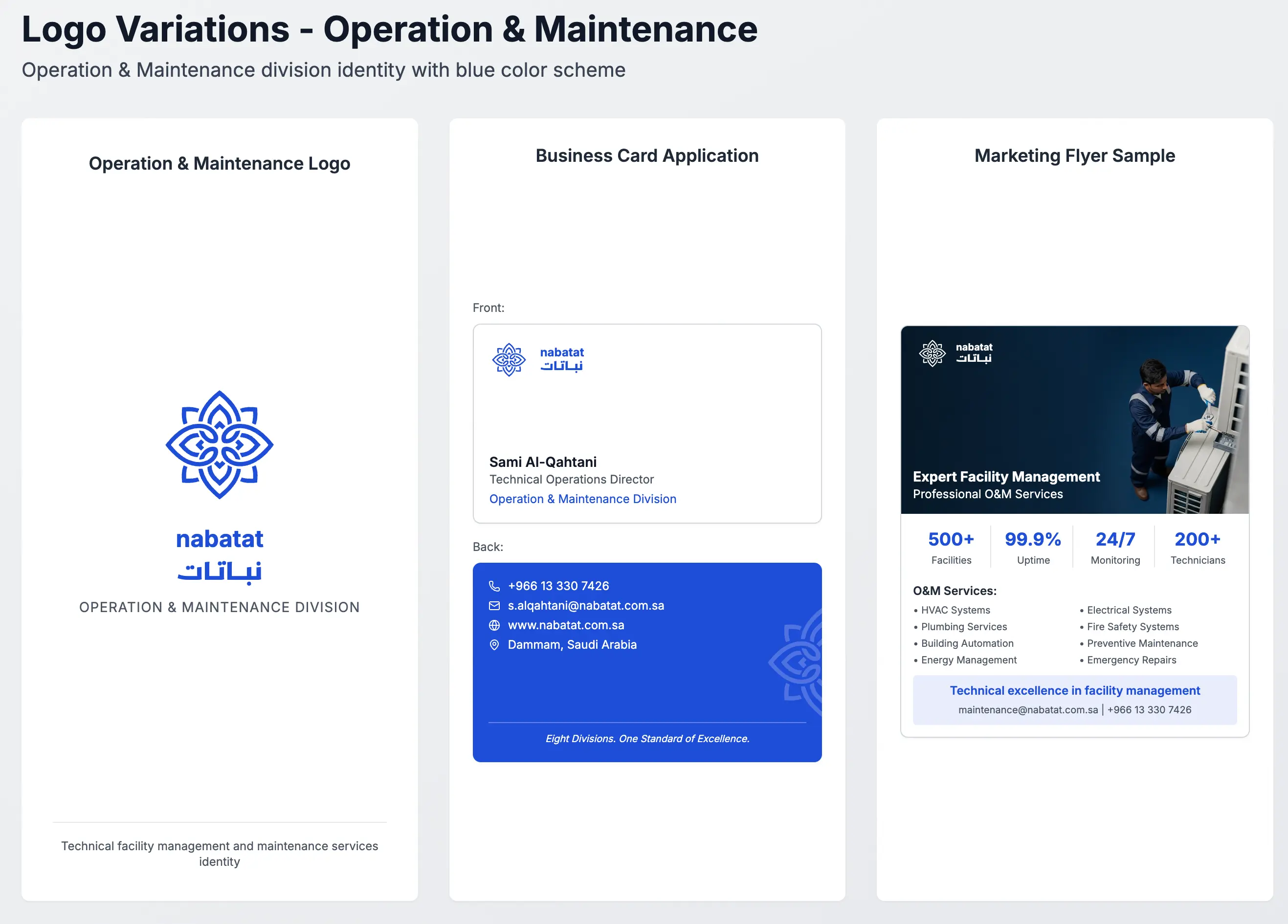Image resolution: width=1288 pixels, height=924 pixels.
Task: Click the large blue nabatat flower logo
Action: tap(219, 445)
